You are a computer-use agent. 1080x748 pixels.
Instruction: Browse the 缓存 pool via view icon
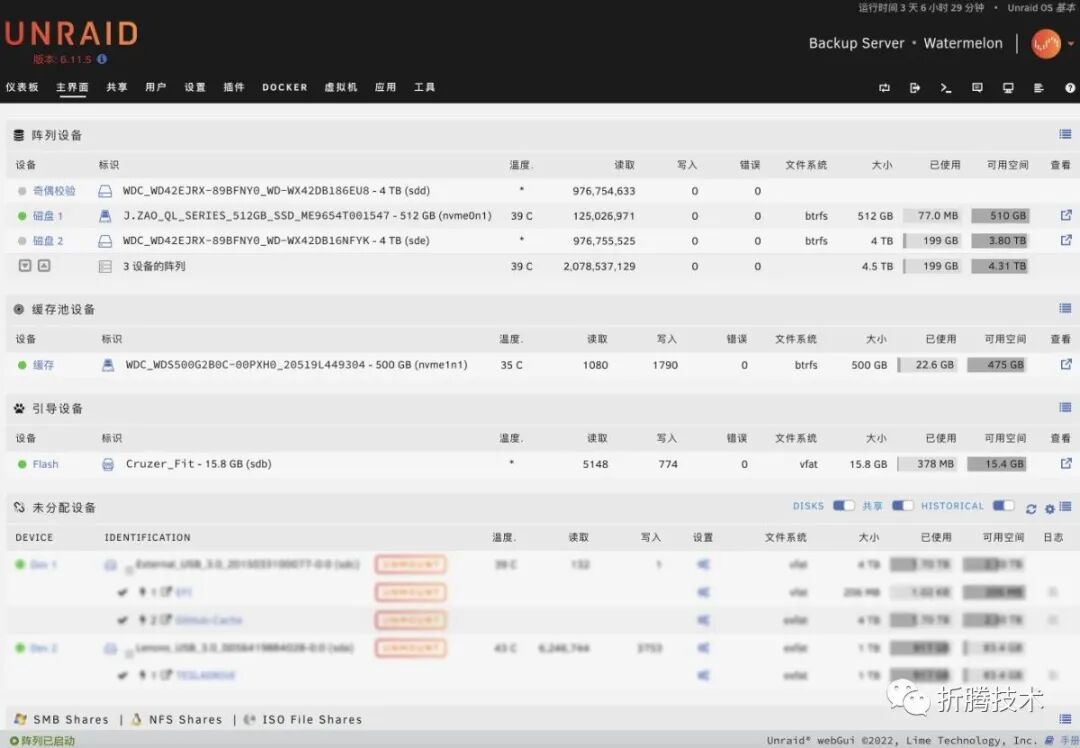click(x=1066, y=364)
